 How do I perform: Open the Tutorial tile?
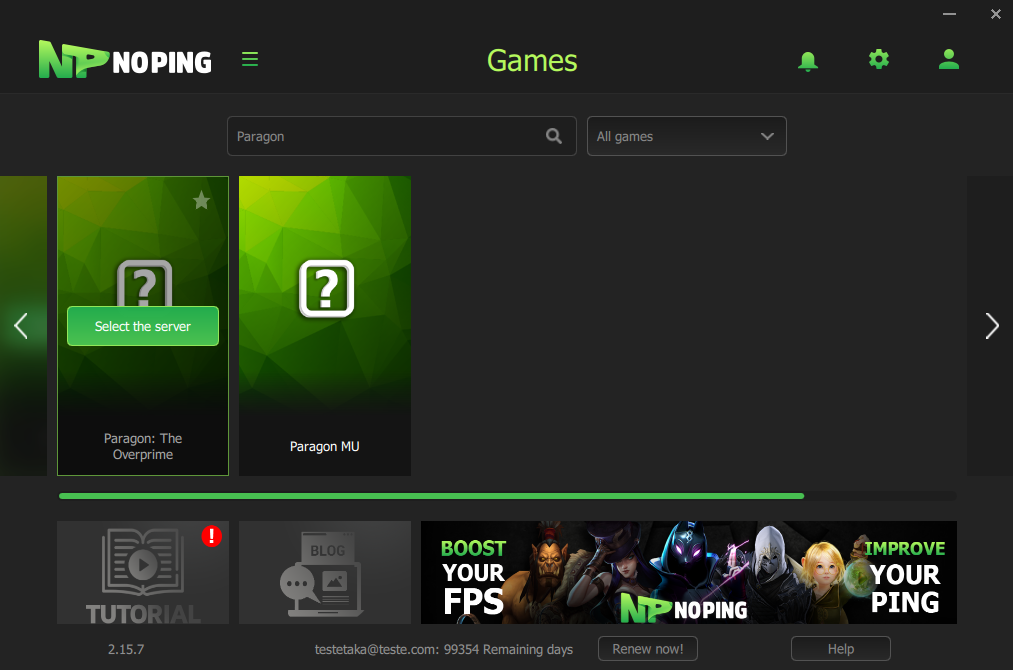(143, 572)
